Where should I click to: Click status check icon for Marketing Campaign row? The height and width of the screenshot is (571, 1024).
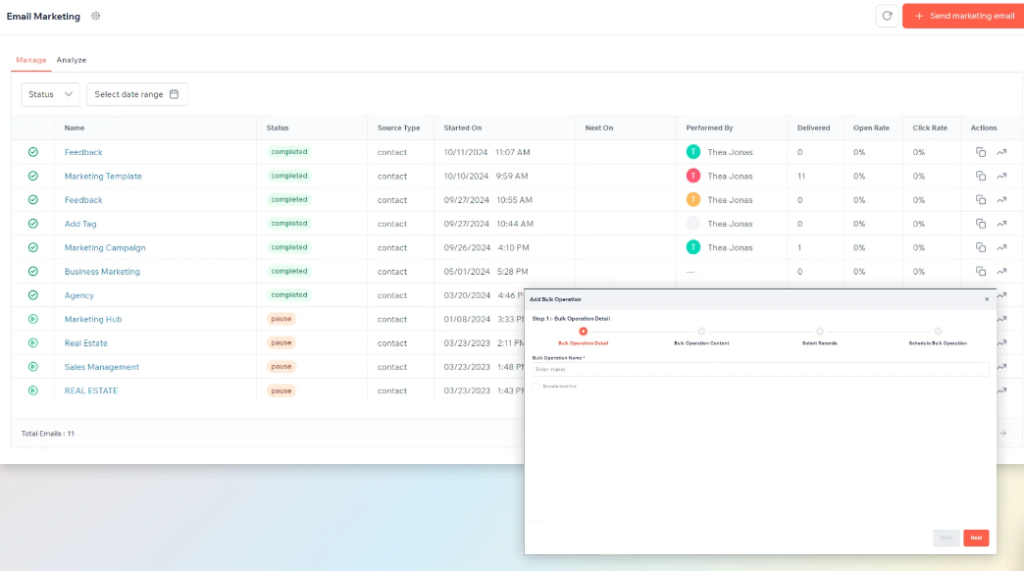(33, 248)
